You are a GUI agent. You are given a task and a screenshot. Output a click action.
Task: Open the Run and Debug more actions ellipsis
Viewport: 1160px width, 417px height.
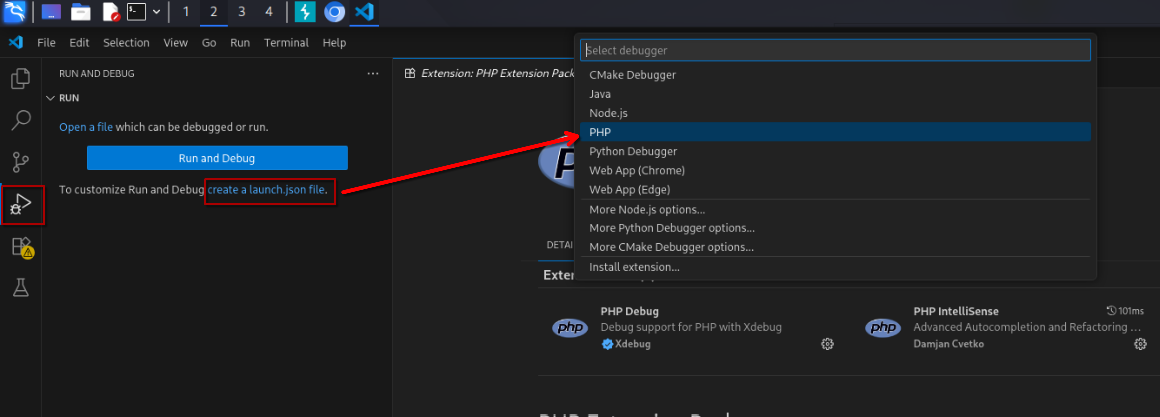(x=373, y=74)
